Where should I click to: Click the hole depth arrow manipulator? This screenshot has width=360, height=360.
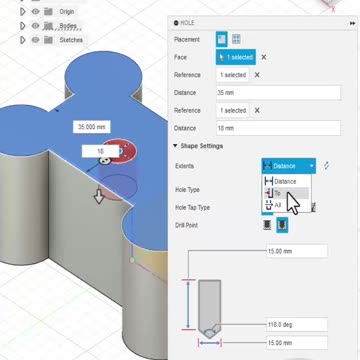click(x=99, y=196)
